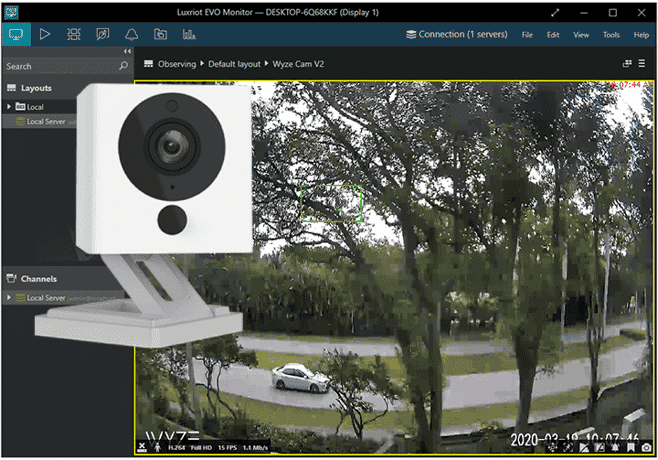Click into the Search field

point(55,66)
